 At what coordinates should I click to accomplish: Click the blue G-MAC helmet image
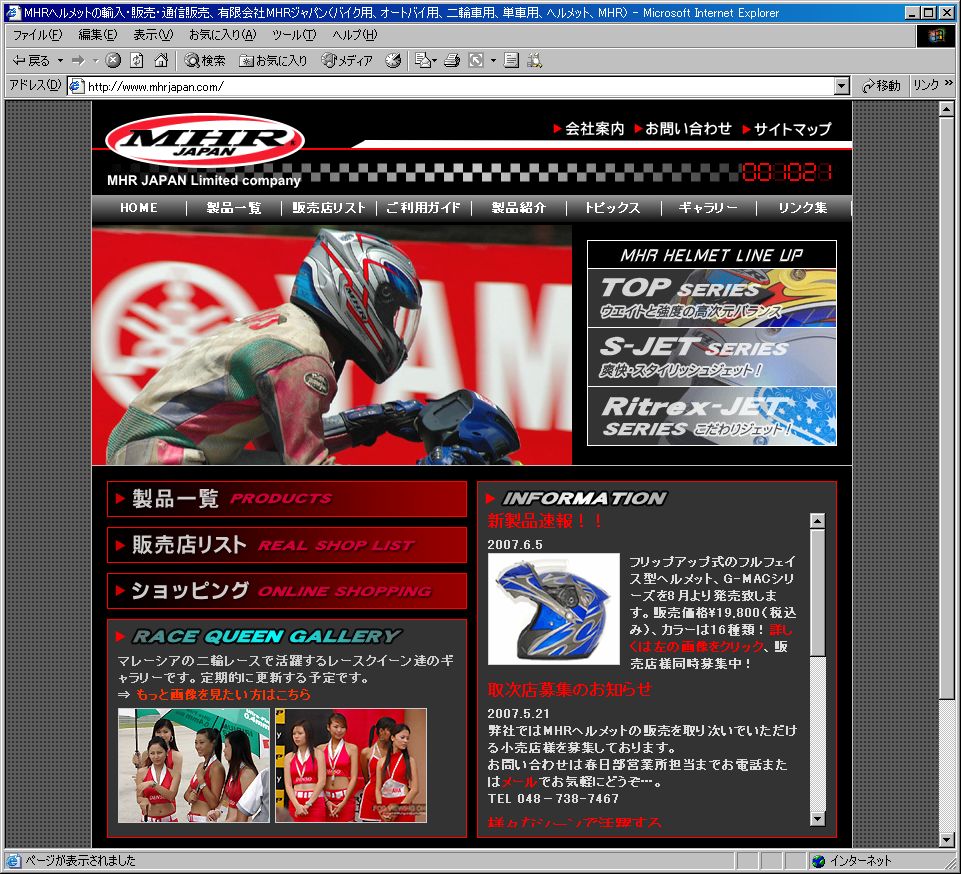coord(553,608)
